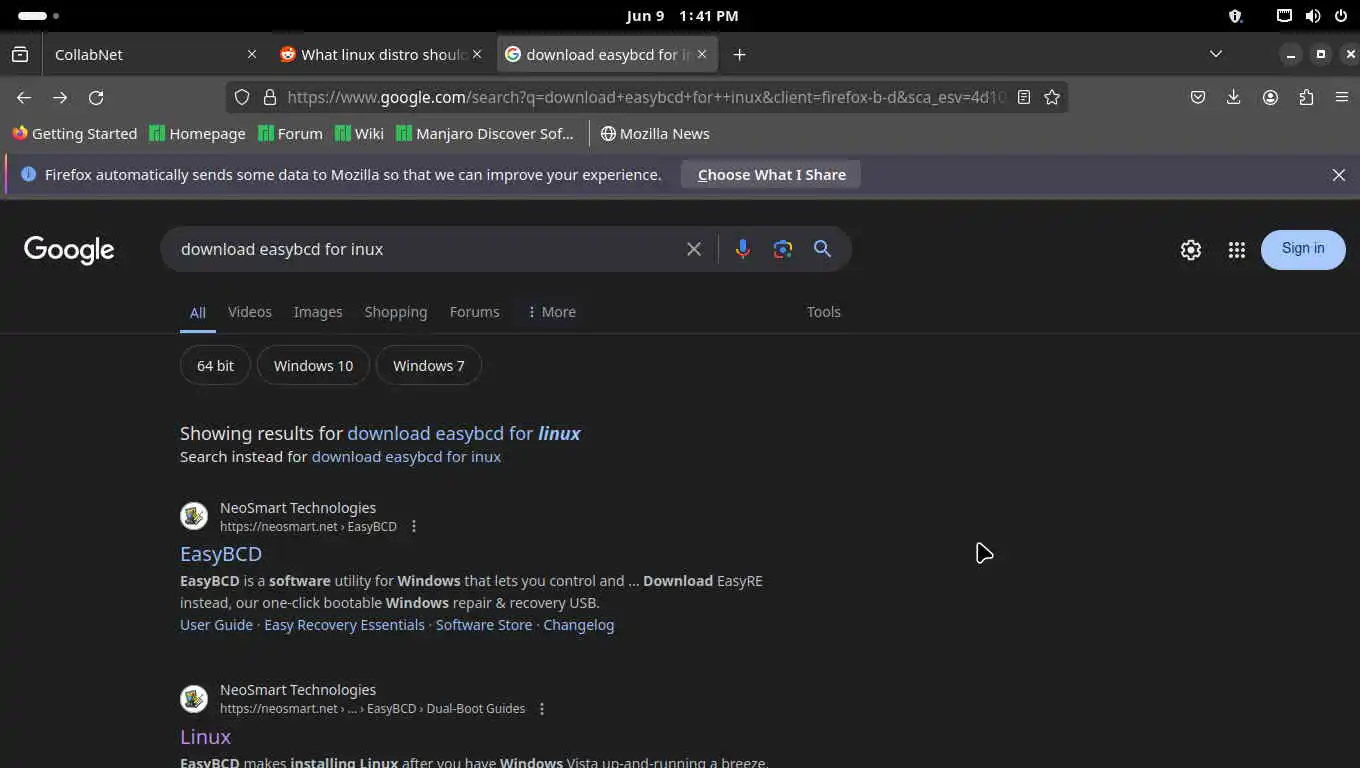Open options for Dual-Boot Guides result
Screen dimensions: 1360x768
click(542, 708)
